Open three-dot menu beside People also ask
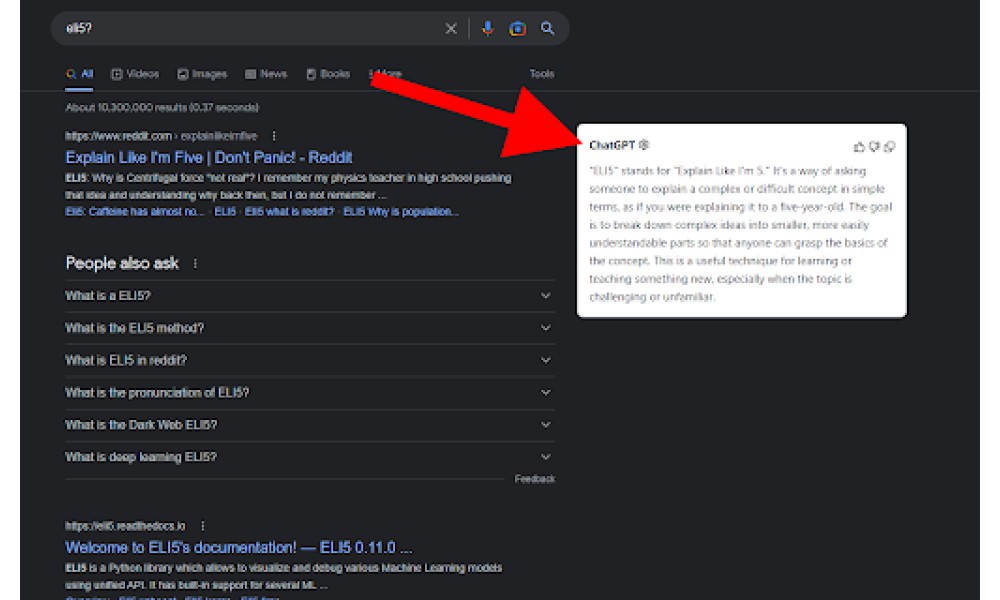 coord(195,263)
